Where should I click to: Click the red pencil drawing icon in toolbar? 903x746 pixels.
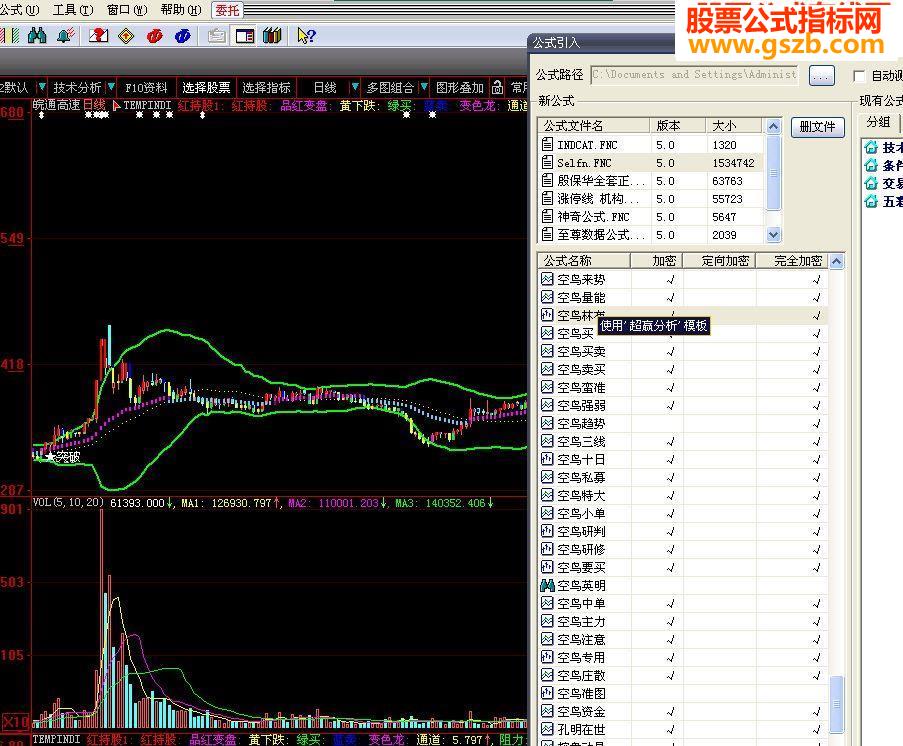click(x=98, y=33)
